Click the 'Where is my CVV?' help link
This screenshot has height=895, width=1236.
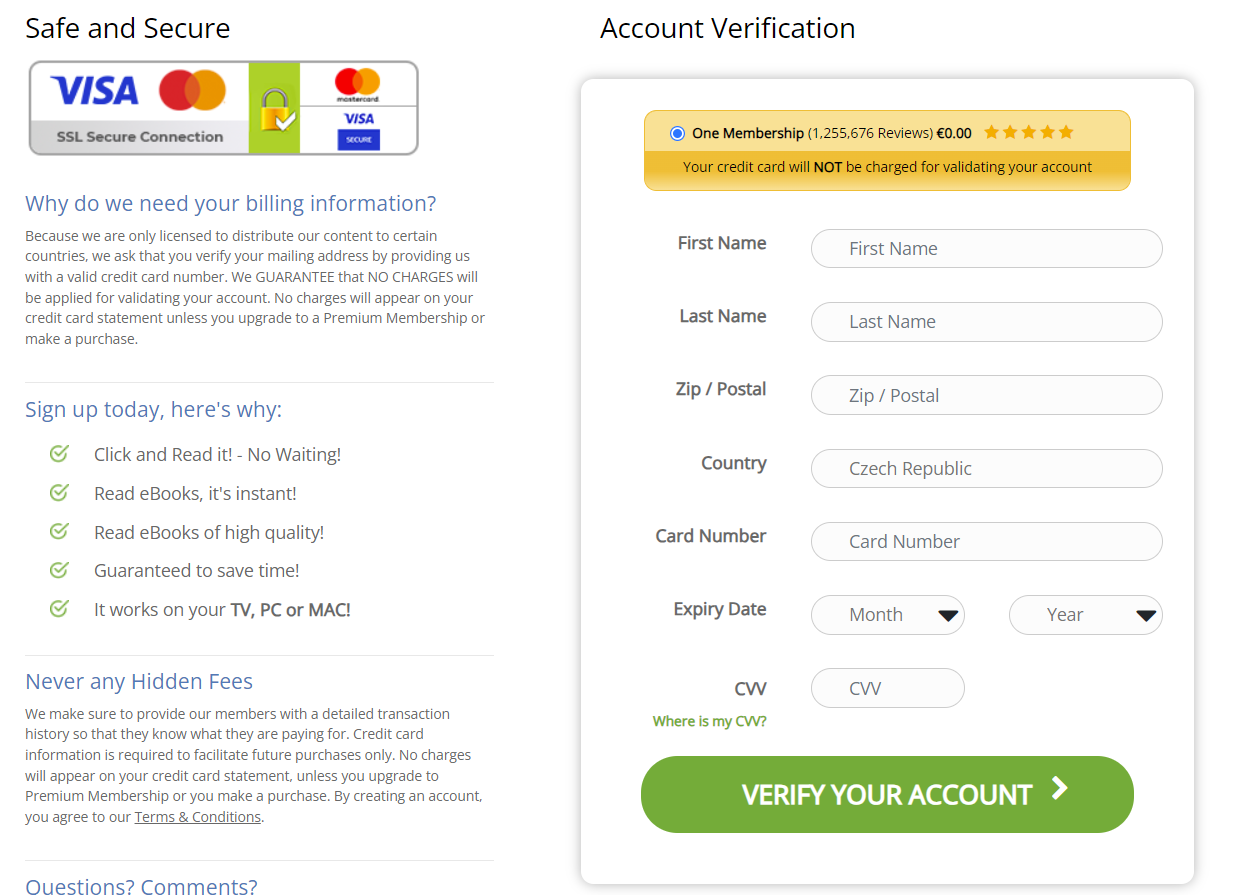[x=709, y=719]
